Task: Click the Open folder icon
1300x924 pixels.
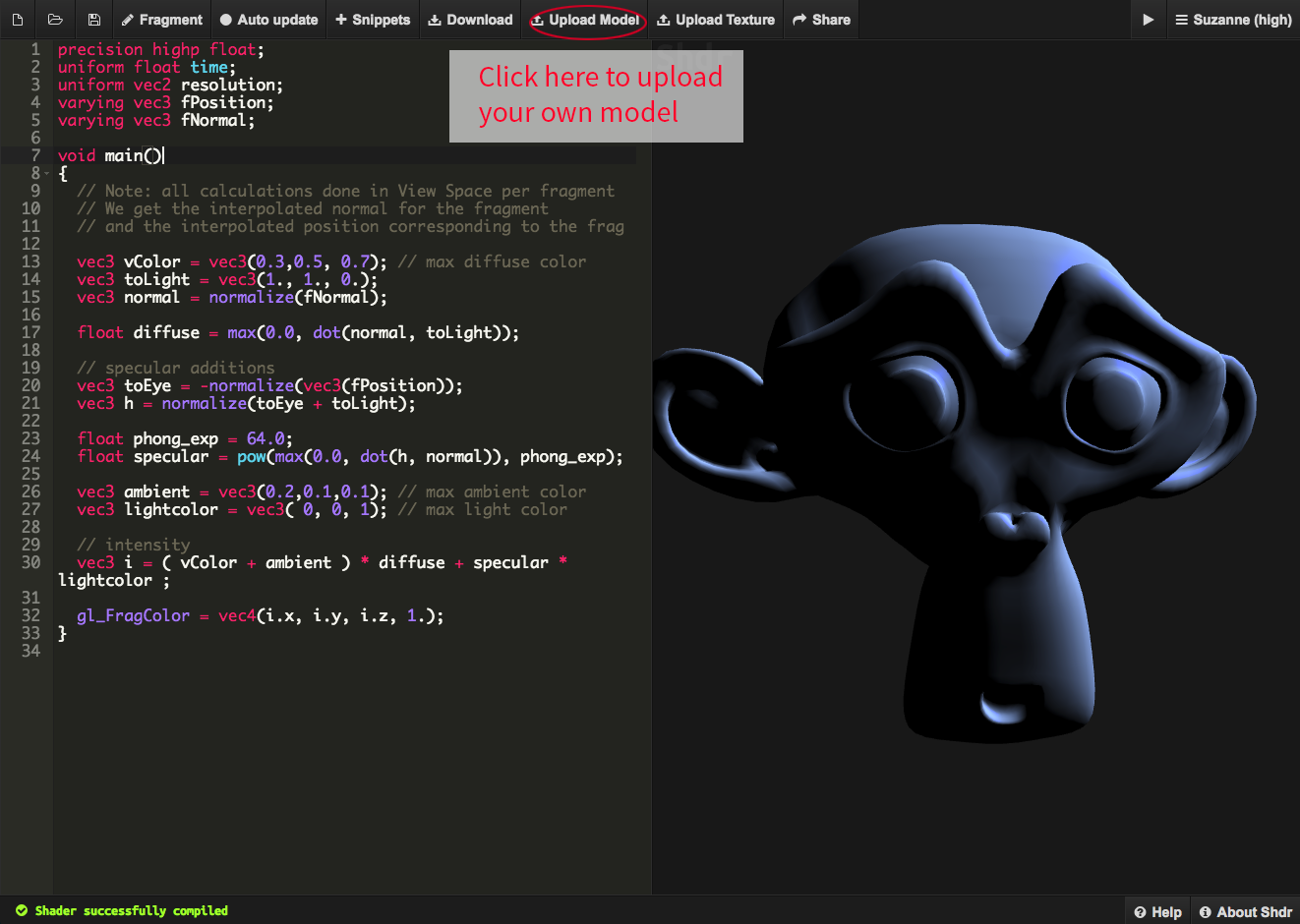Action: point(55,20)
